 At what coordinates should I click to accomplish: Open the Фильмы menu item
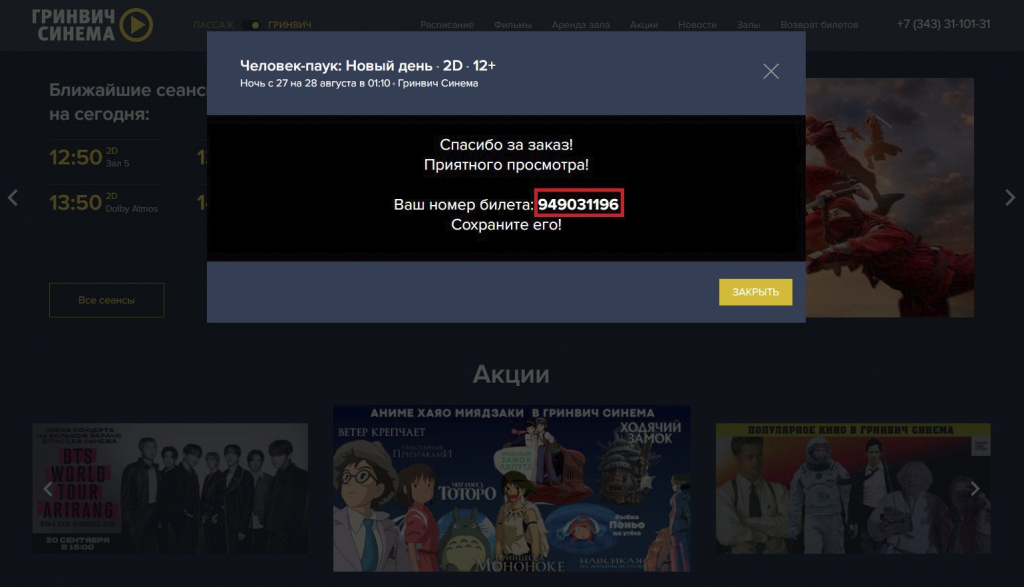513,25
